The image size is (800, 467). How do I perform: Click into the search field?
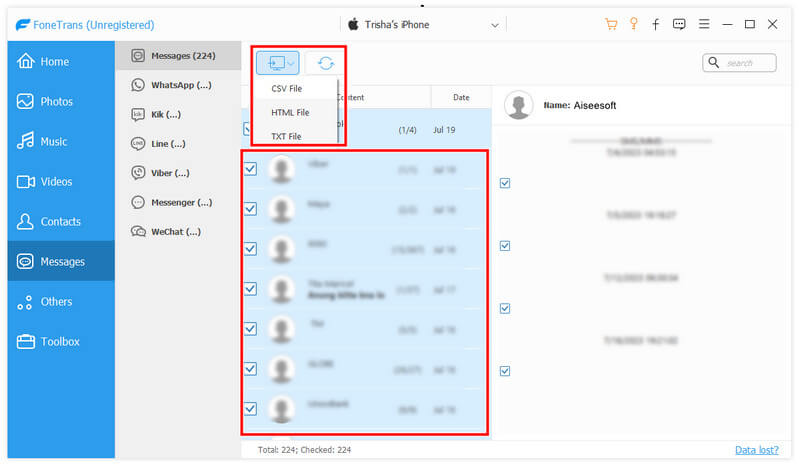coord(739,63)
